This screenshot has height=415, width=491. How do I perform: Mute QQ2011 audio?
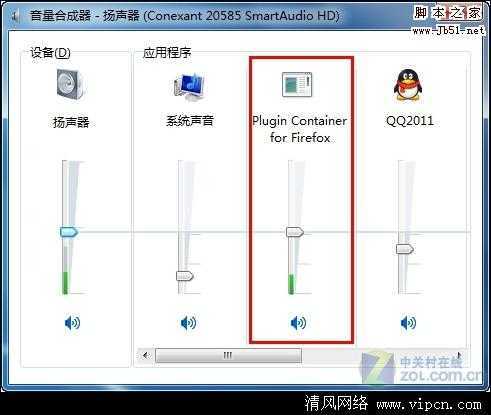408,323
